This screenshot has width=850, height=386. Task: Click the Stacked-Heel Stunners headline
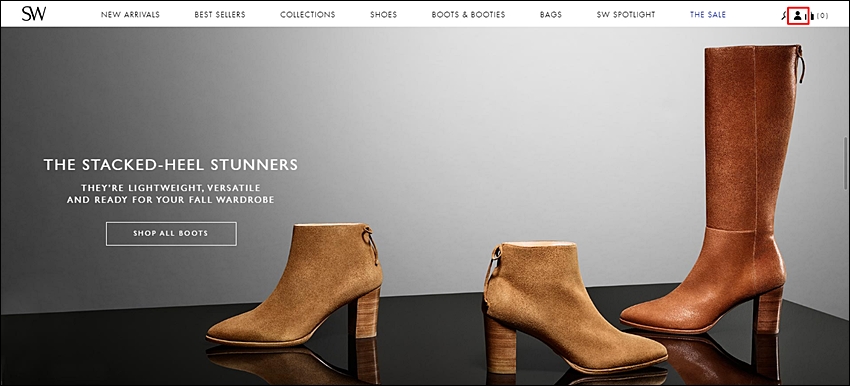tap(171, 164)
